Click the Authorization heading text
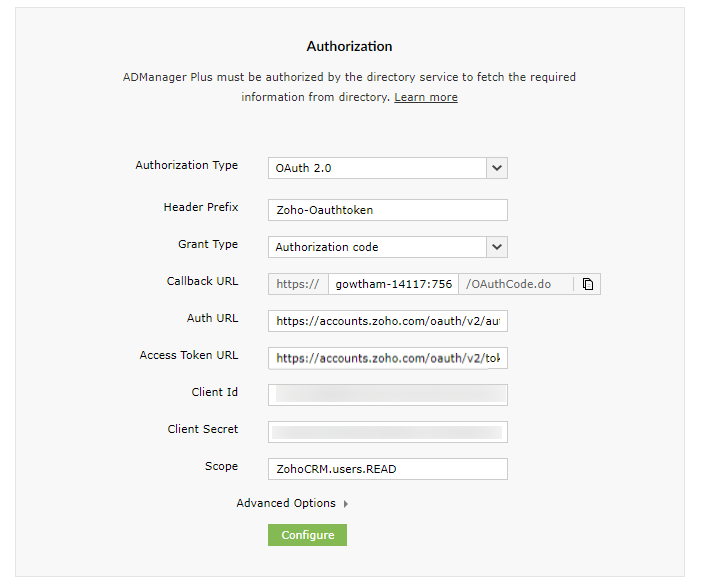This screenshot has height=587, width=702. point(349,46)
